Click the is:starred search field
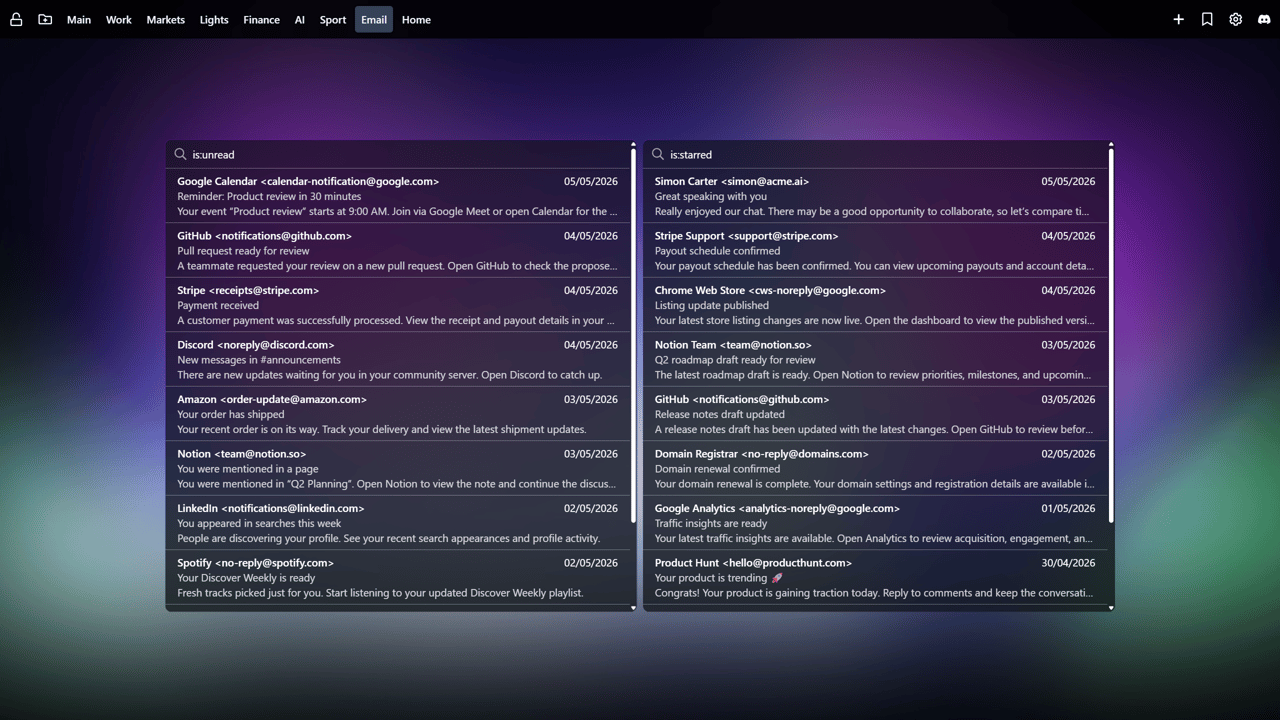The width and height of the screenshot is (1280, 720). coord(876,154)
